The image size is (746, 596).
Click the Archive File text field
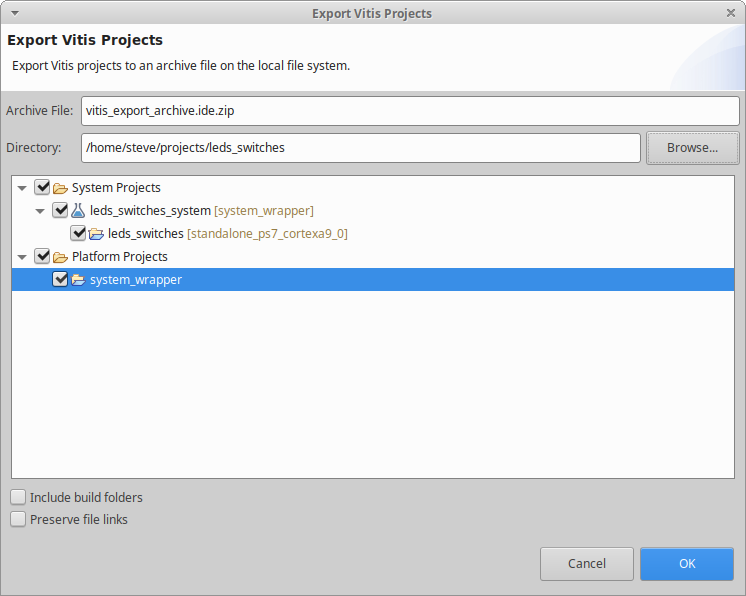[x=410, y=110]
